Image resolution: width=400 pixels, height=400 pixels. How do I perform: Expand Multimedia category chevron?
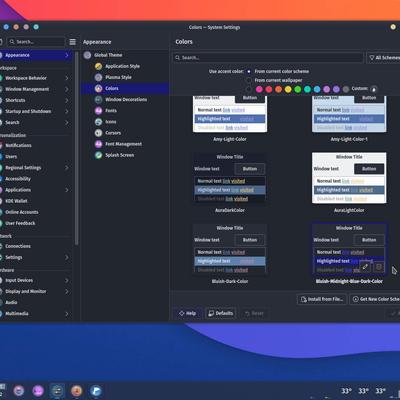(x=67, y=314)
